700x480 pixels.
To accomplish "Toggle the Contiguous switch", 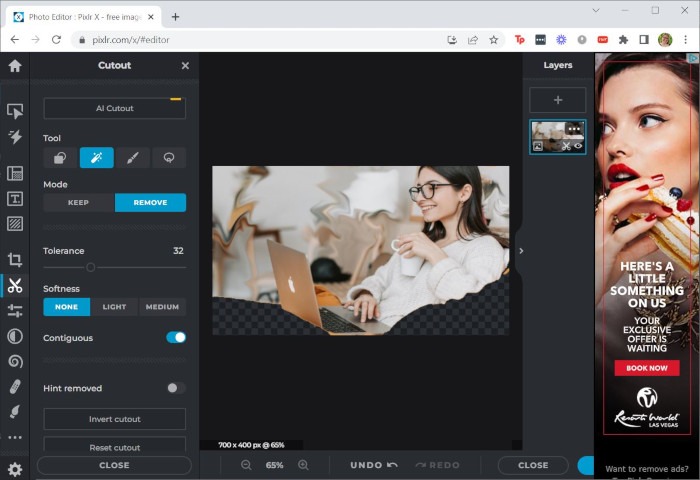I will [x=176, y=338].
